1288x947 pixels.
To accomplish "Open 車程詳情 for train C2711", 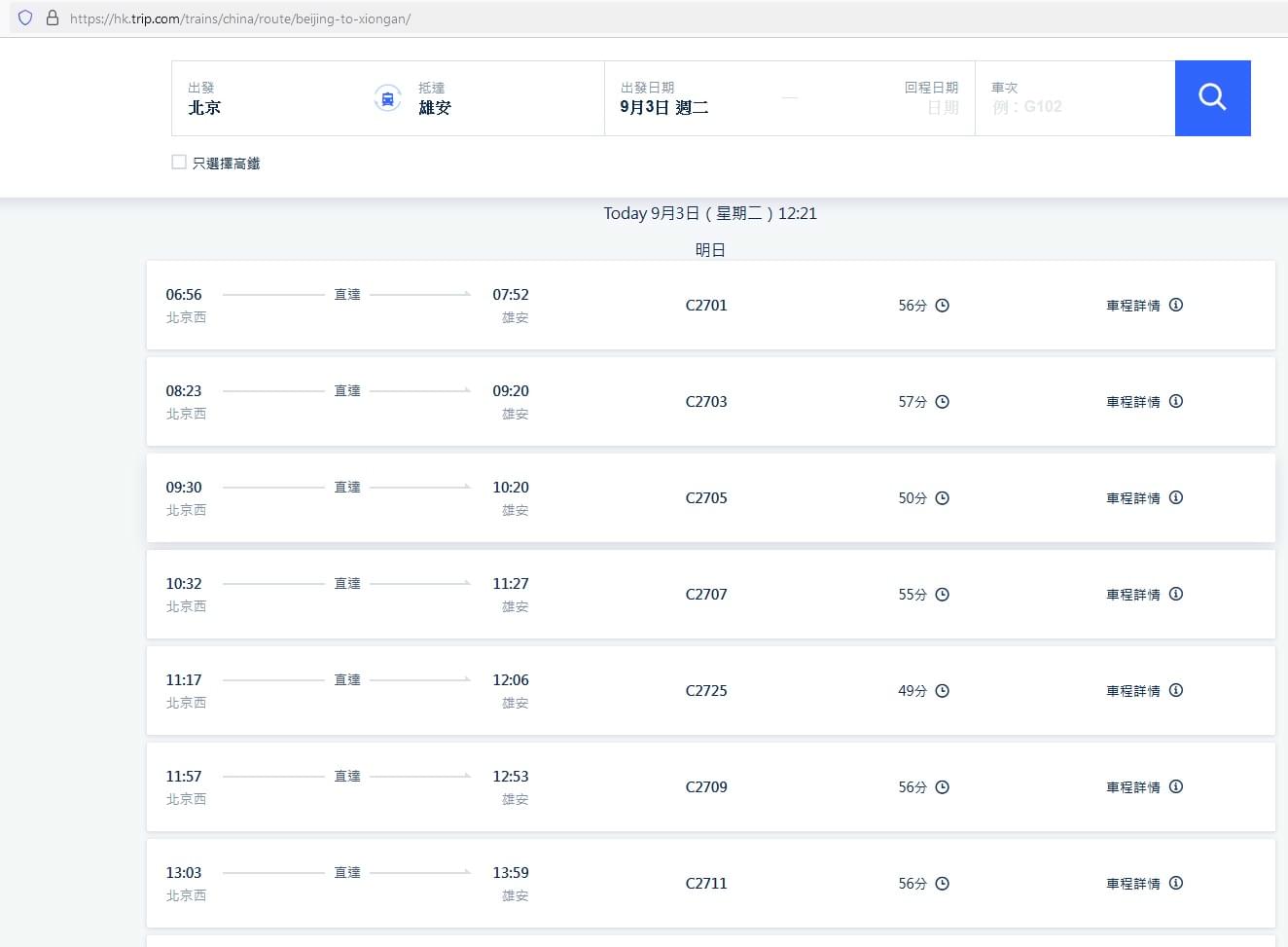I will (1133, 884).
